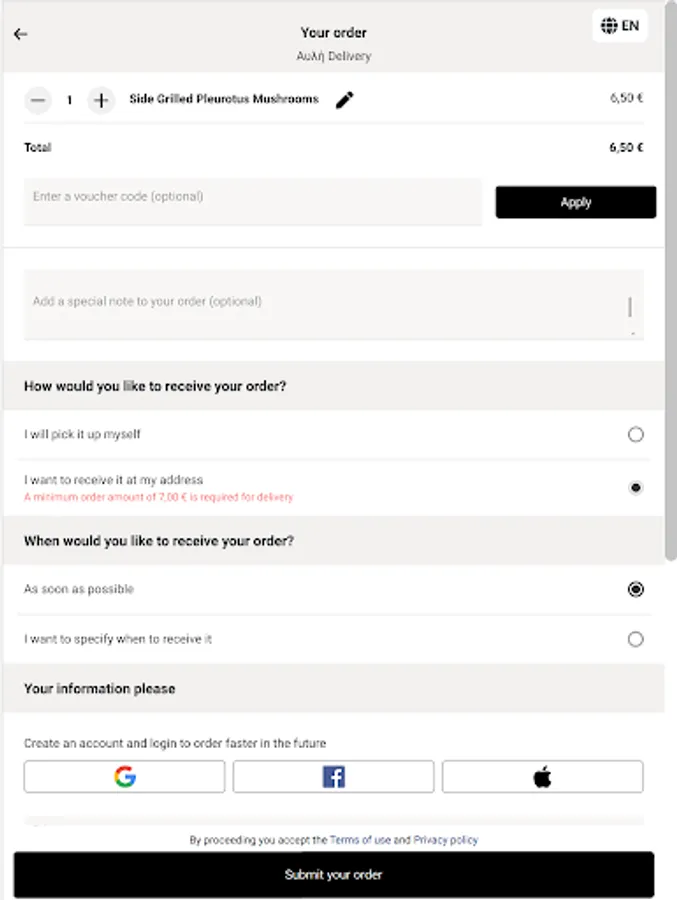Increase mushroom quantity with plus button

coord(101,100)
